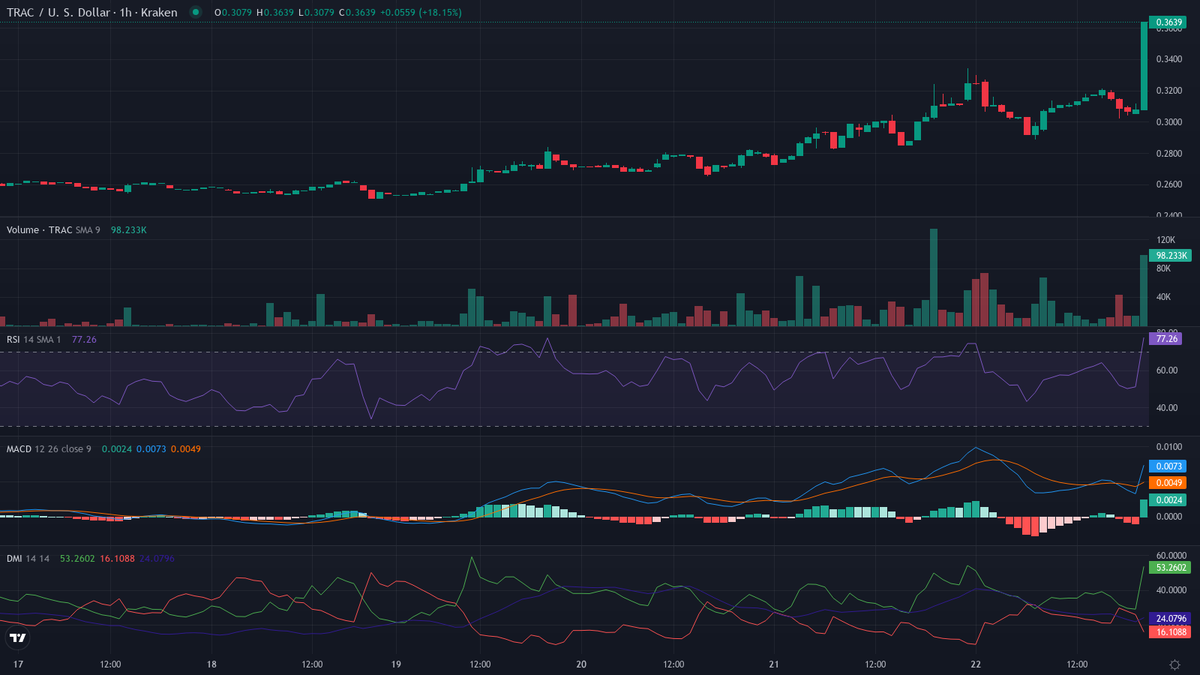Click the tallest volume bar near 120K
Image resolution: width=1200 pixels, height=675 pixels.
pos(934,278)
